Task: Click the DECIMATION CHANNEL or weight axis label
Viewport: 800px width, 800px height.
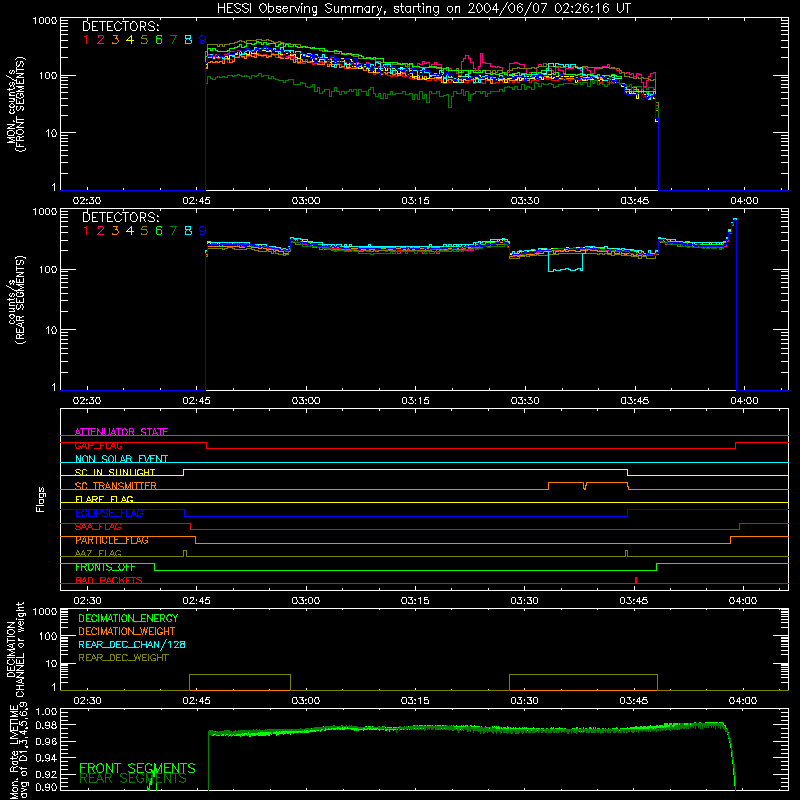Action: coord(15,649)
